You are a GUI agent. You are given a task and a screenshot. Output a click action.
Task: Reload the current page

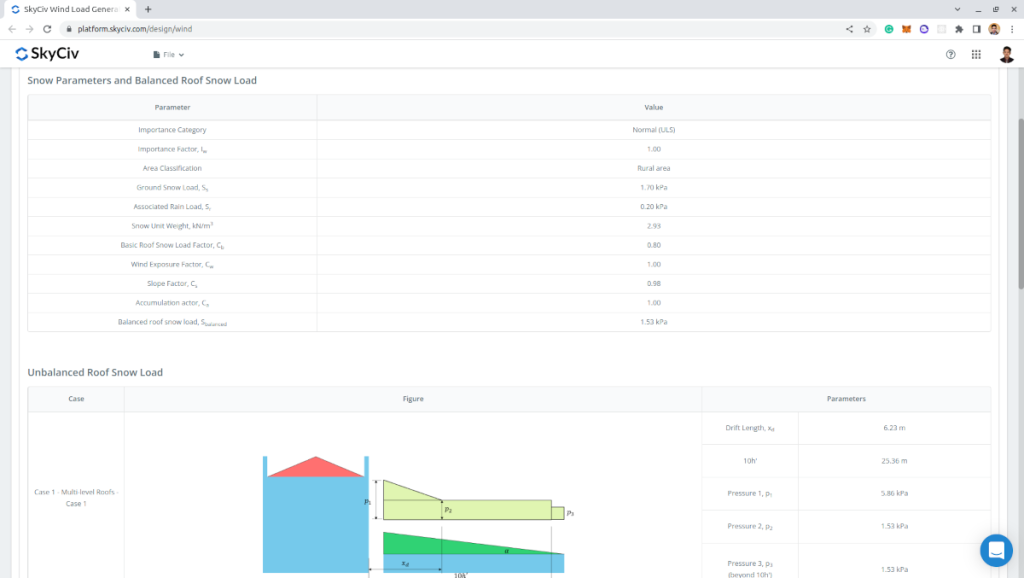[46, 29]
